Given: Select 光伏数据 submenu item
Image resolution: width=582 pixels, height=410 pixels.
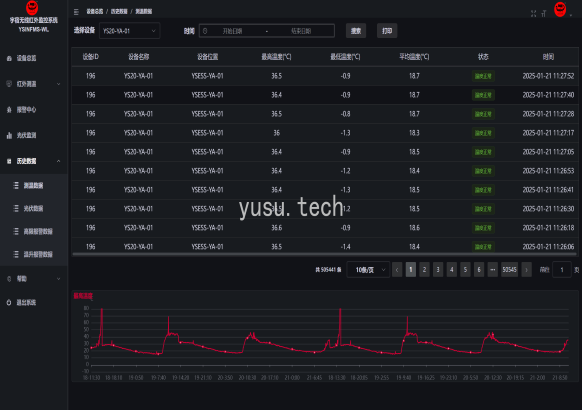Looking at the screenshot, I should 33,209.
